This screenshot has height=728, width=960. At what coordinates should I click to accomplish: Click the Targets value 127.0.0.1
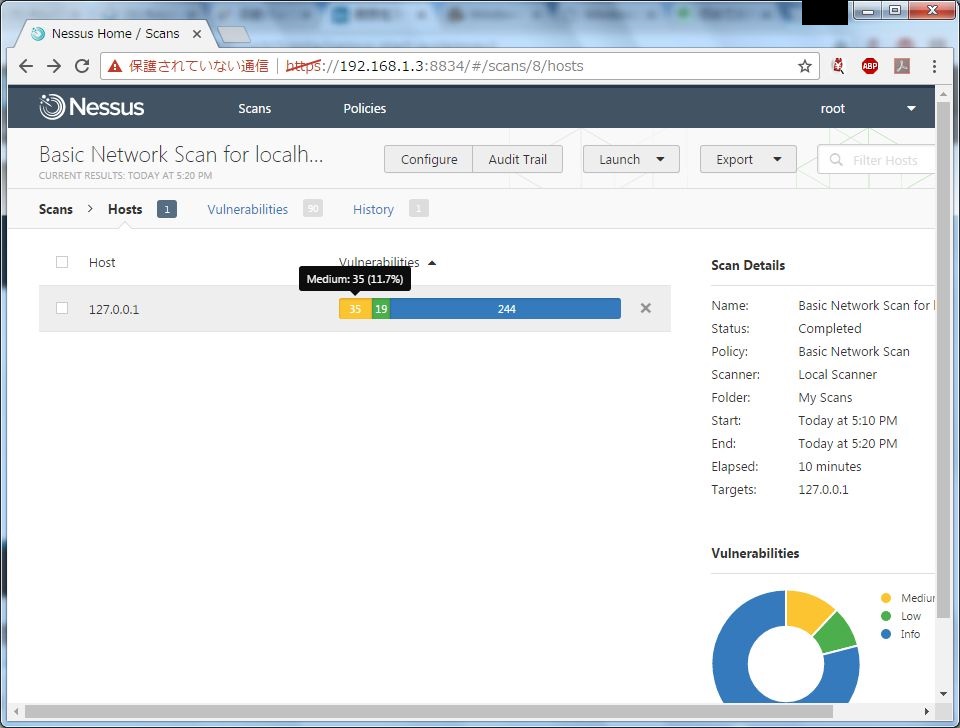point(823,490)
